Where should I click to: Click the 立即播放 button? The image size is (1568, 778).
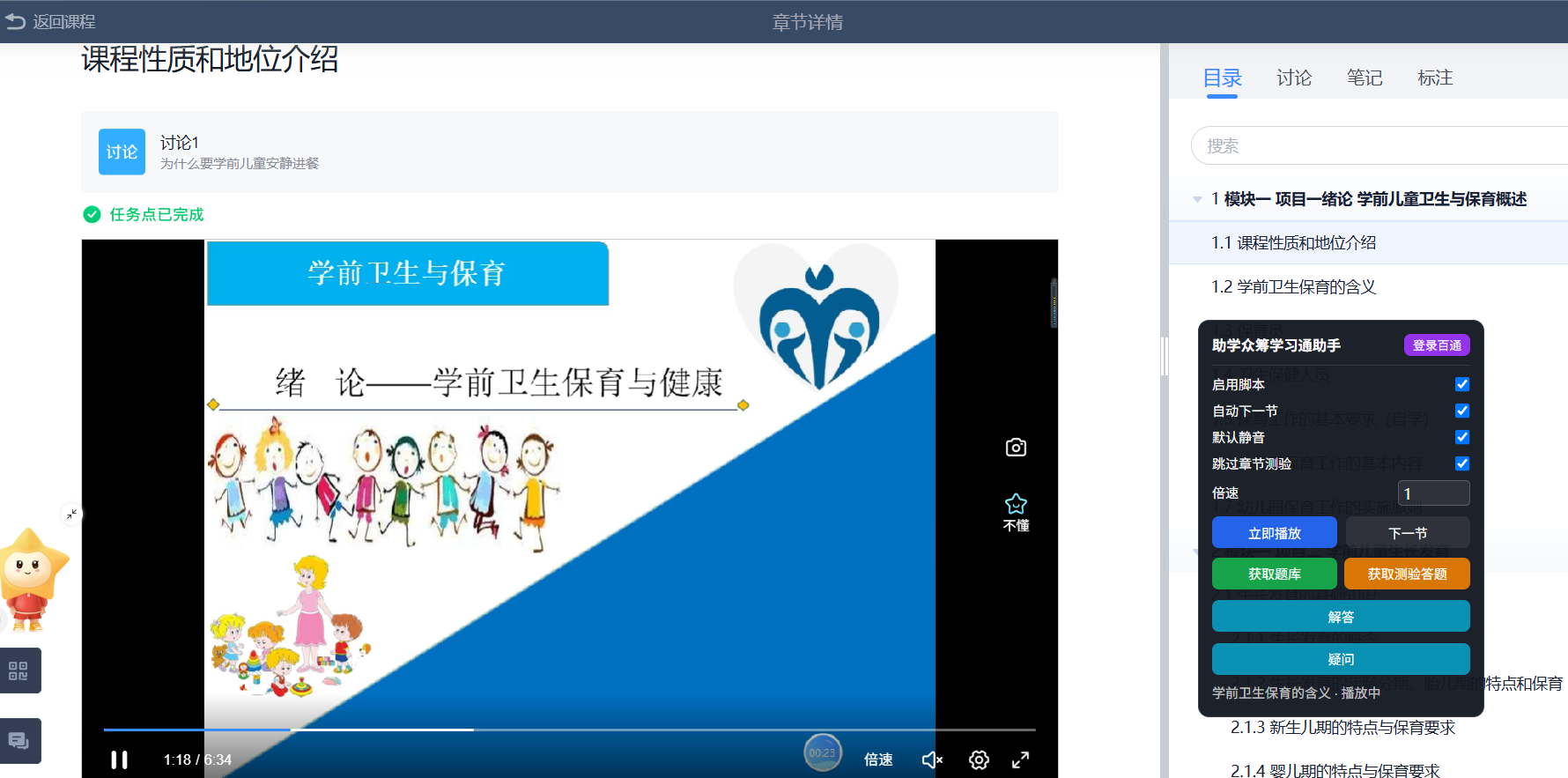1275,533
